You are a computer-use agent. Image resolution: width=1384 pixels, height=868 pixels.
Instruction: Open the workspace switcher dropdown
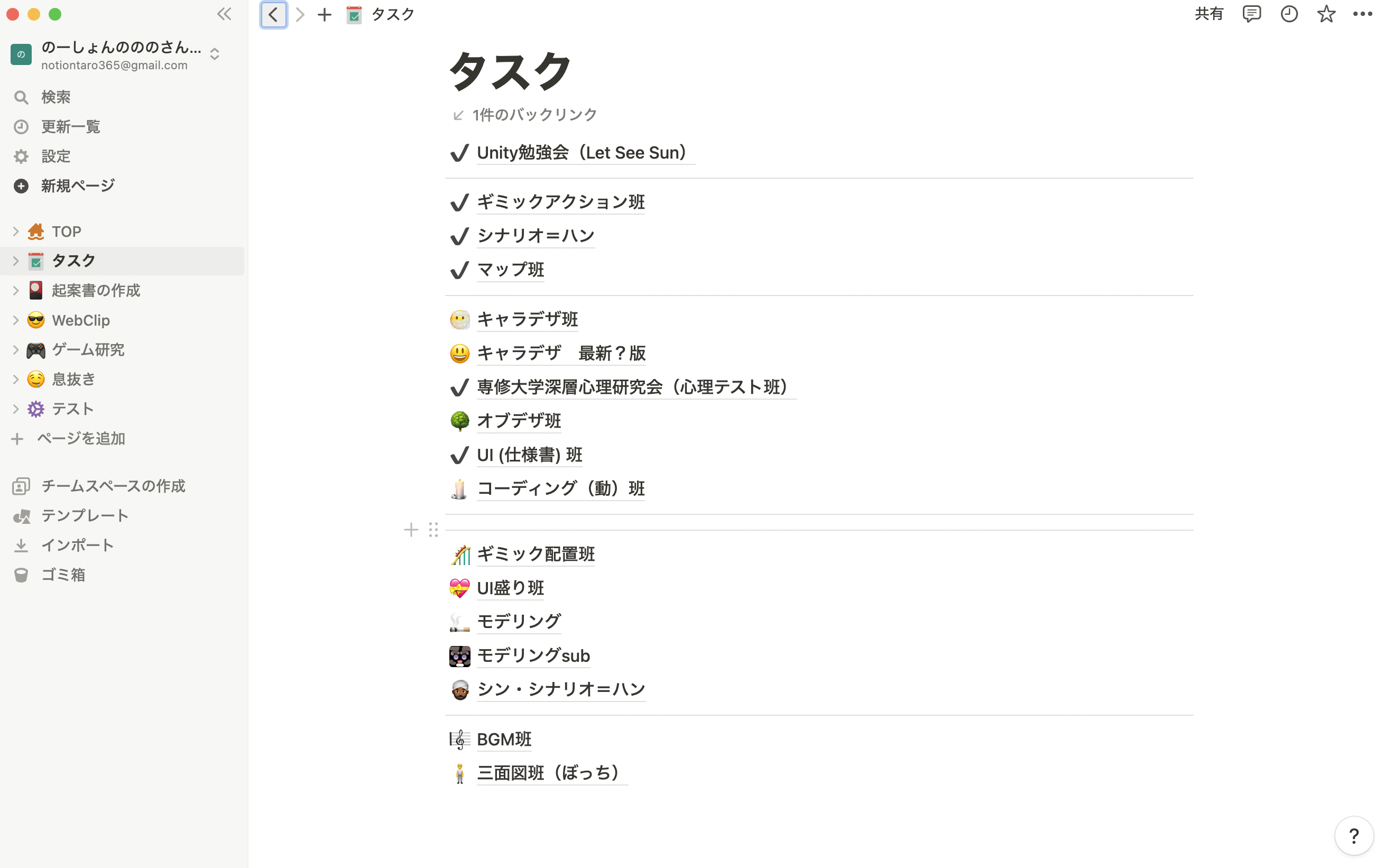(215, 54)
